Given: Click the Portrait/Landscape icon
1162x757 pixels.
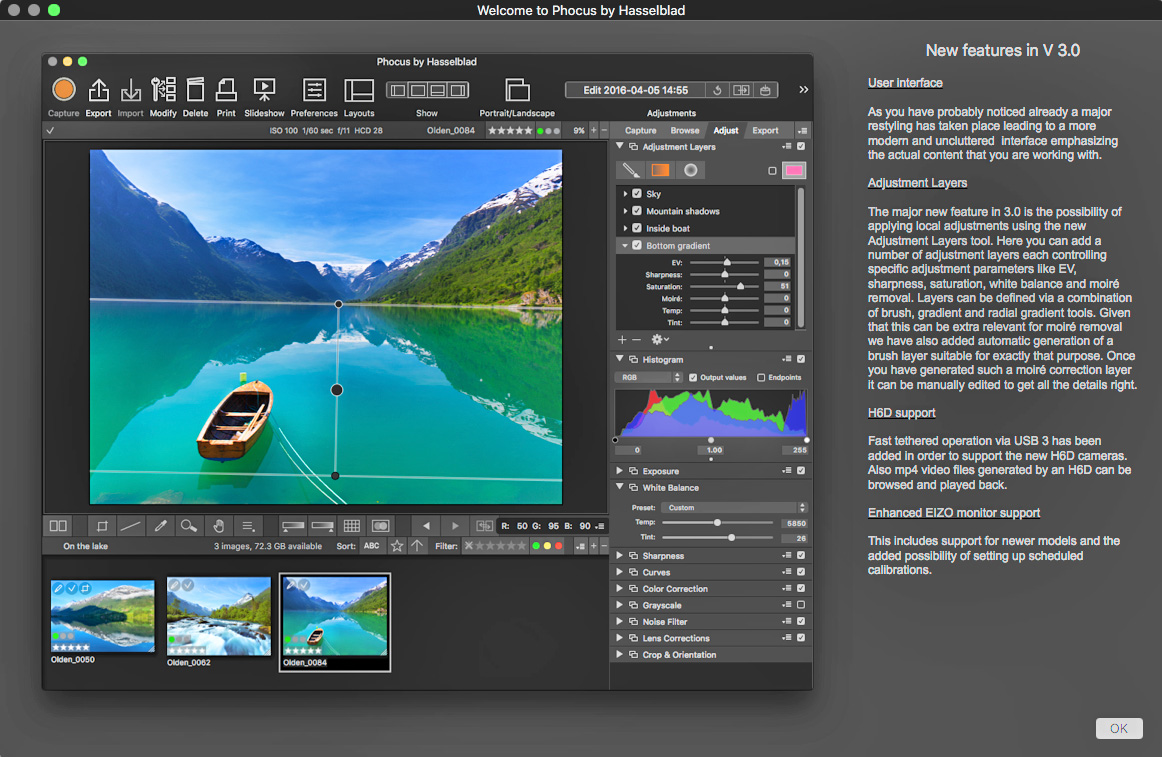Looking at the screenshot, I should pyautogui.click(x=517, y=90).
